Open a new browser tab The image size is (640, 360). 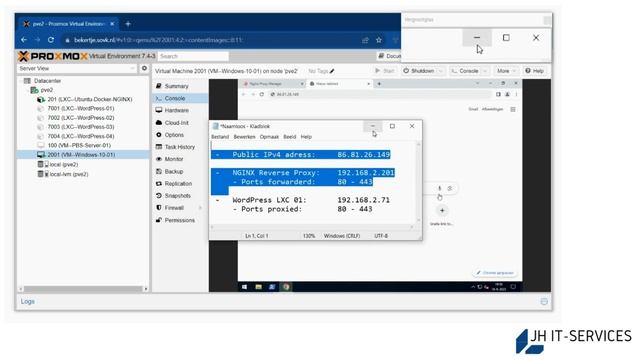128,24
